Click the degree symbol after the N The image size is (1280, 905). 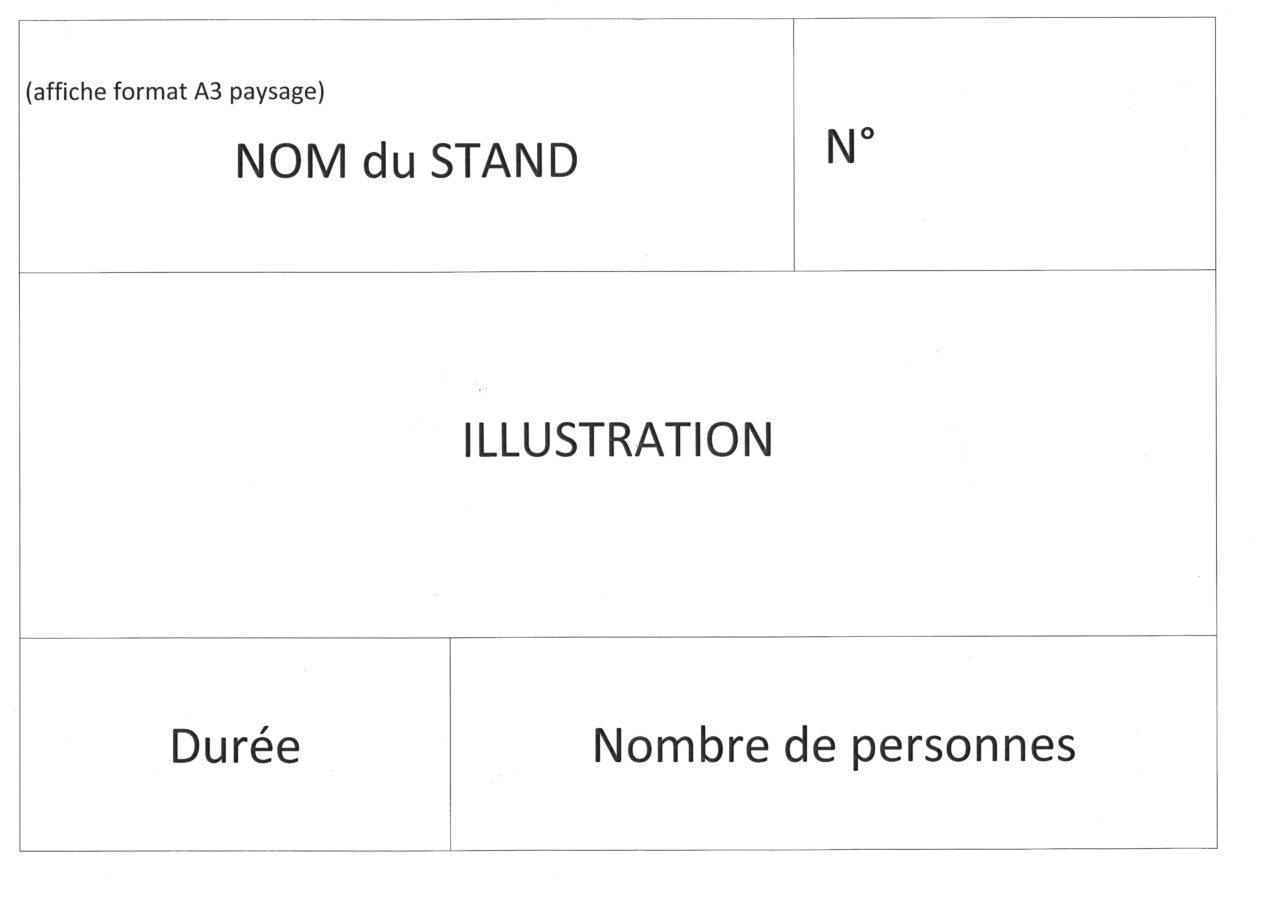point(867,137)
